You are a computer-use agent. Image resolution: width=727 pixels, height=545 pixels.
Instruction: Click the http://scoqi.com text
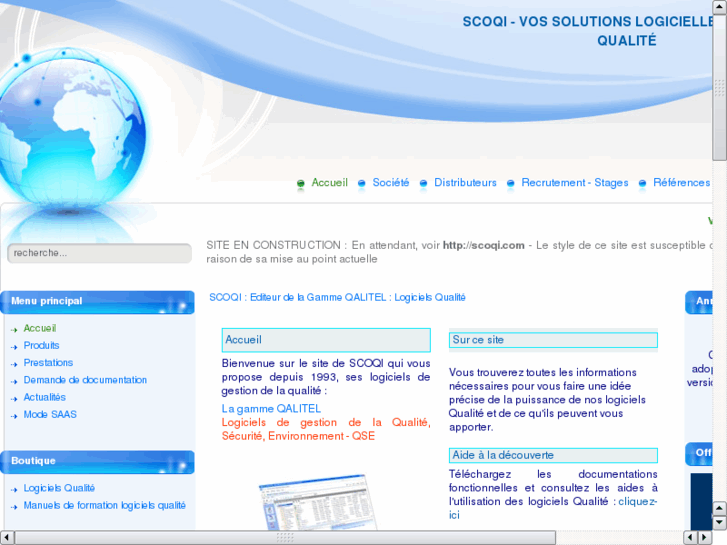click(x=484, y=245)
